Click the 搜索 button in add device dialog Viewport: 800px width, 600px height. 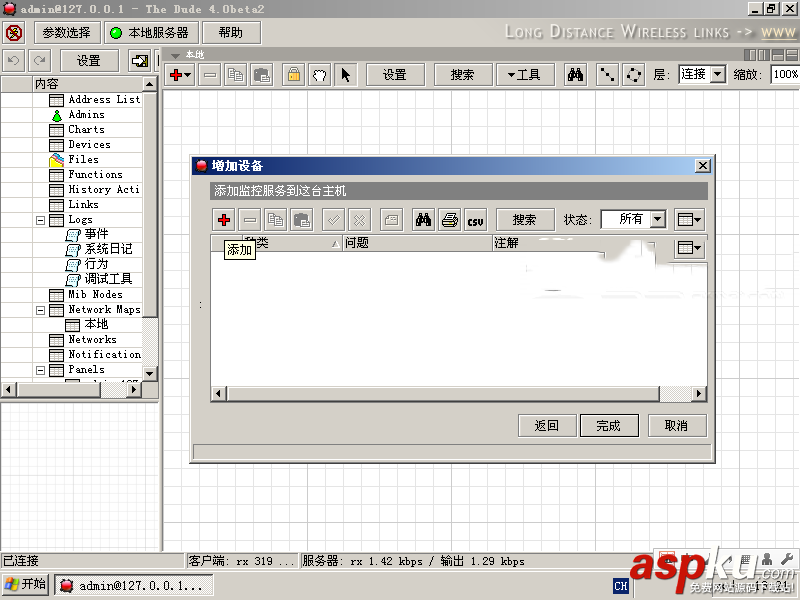coord(524,220)
